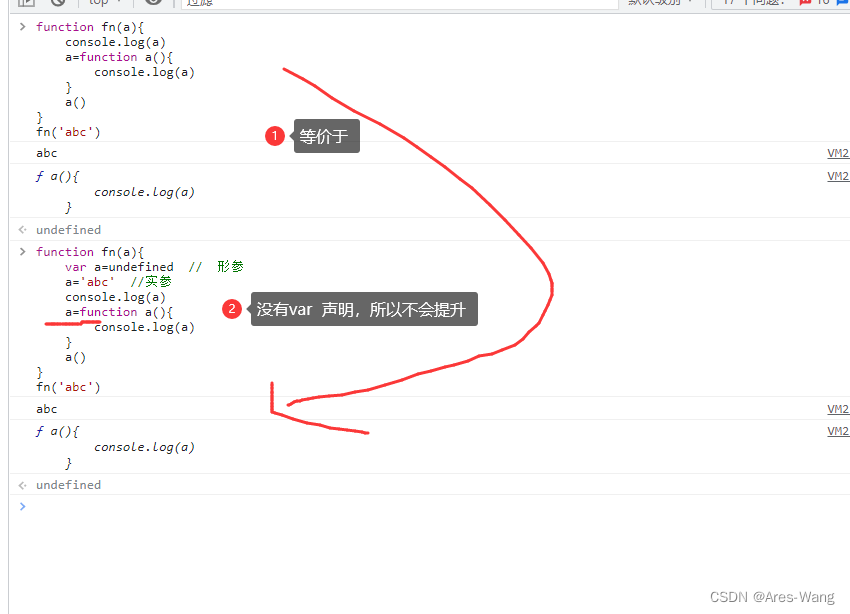Open VM2 link beside last ƒ a(){ output

pos(838,431)
